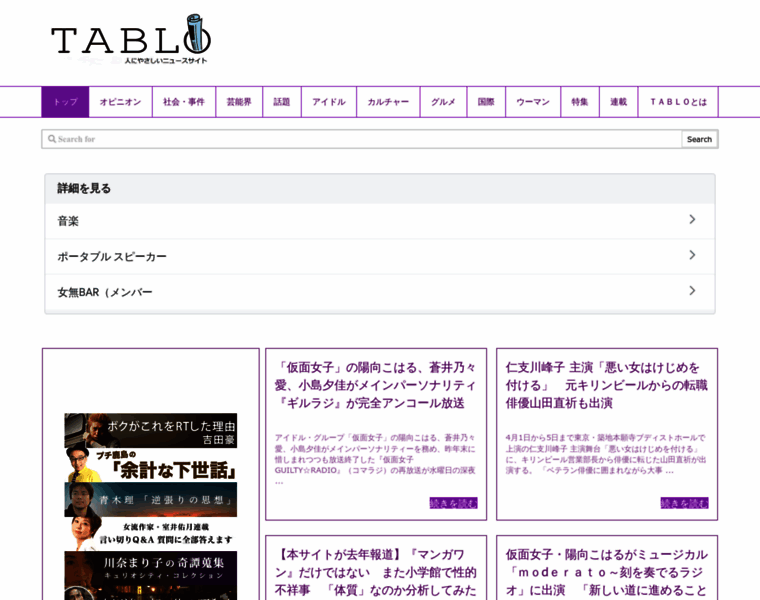Open the 社会・事件 menu item
The width and height of the screenshot is (760, 600).
pyautogui.click(x=184, y=102)
